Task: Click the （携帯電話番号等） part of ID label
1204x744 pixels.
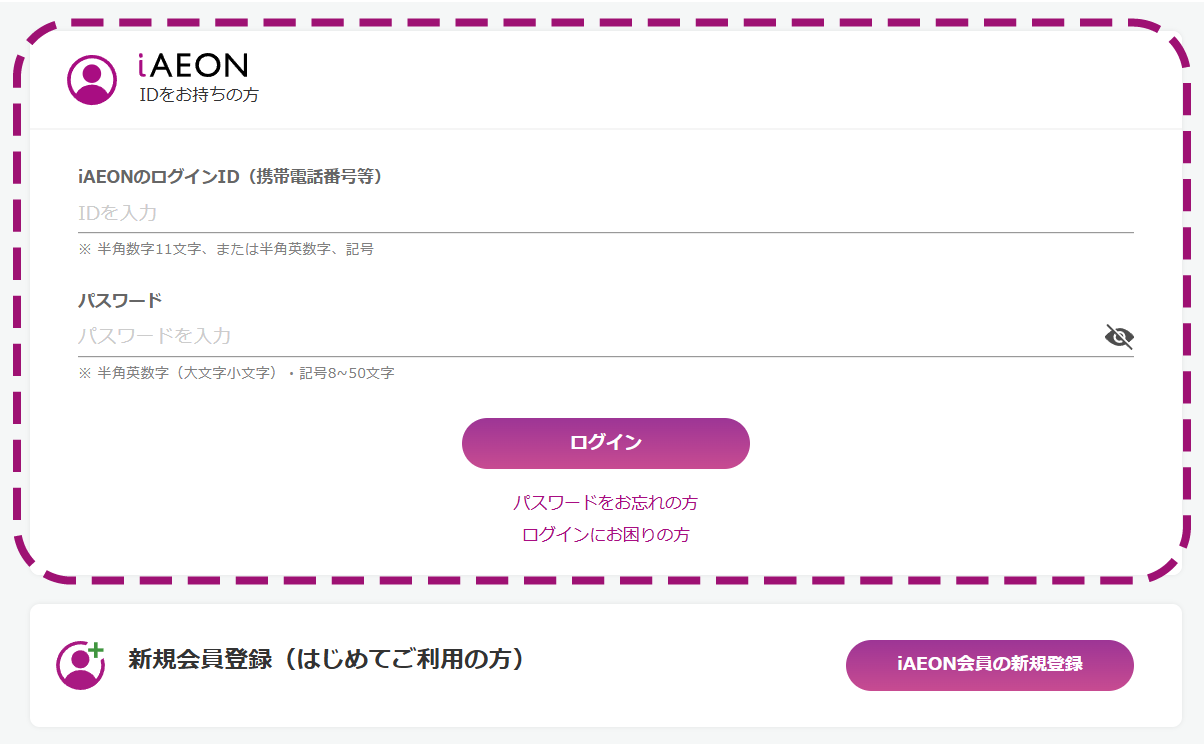Action: 311,177
